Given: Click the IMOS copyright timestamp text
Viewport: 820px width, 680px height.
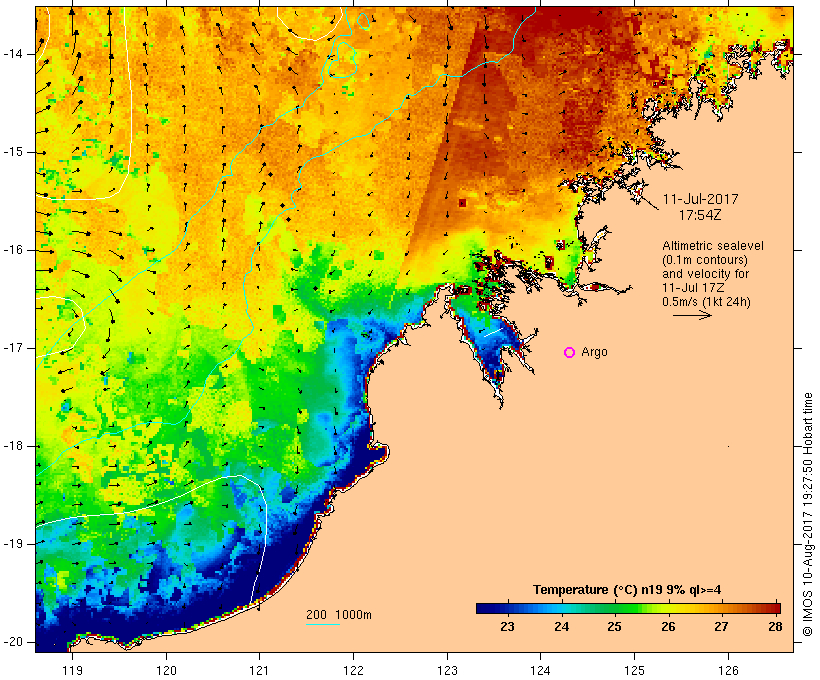Looking at the screenshot, I should [808, 515].
